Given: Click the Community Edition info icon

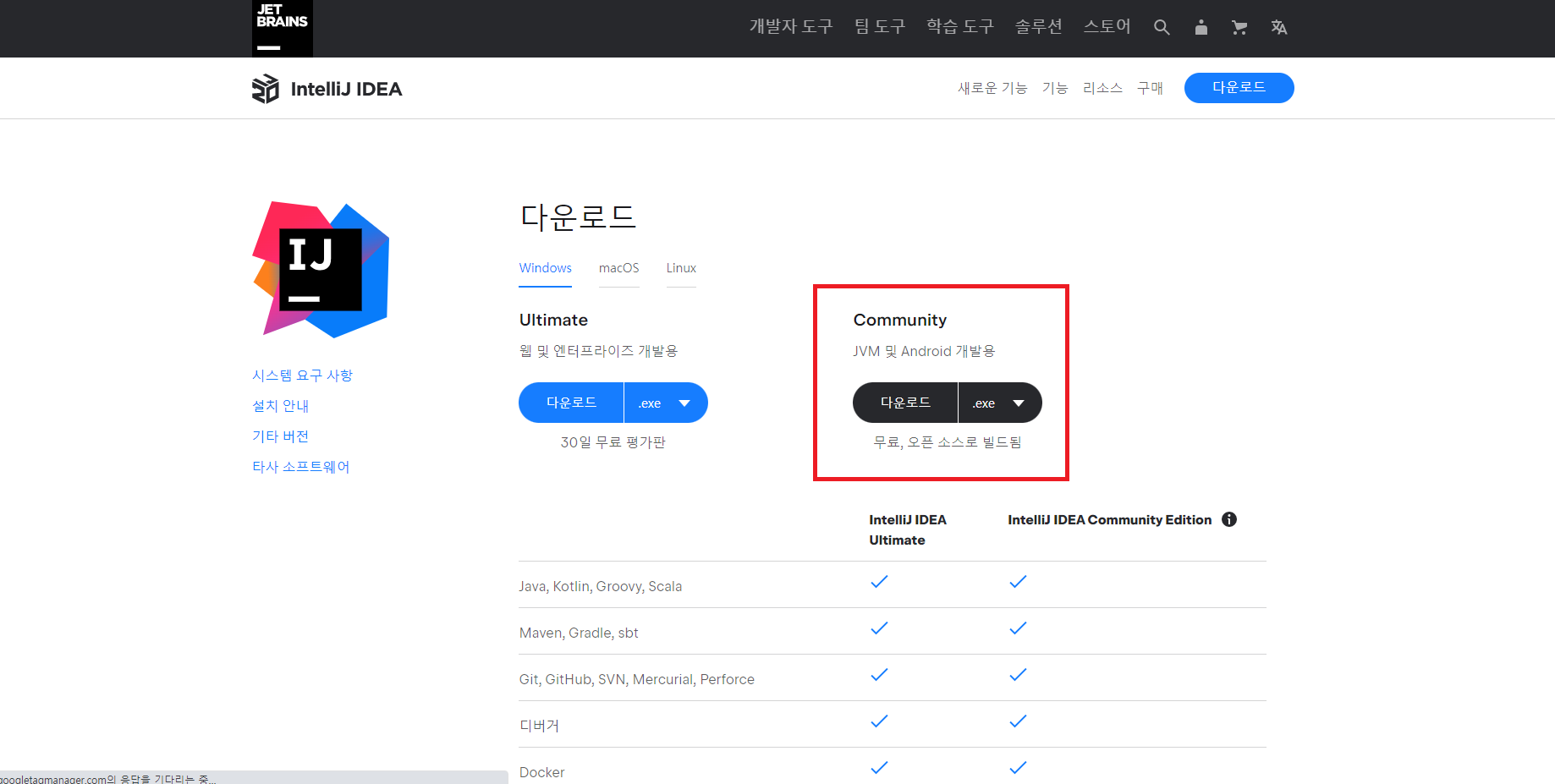Looking at the screenshot, I should 1229,519.
